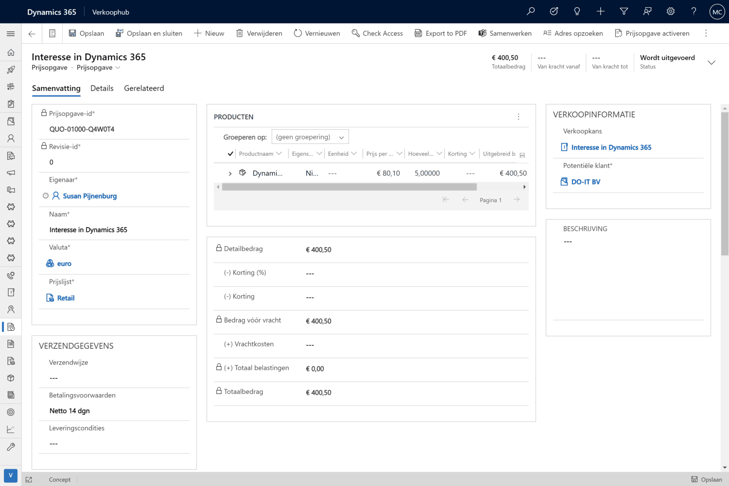Click Nieuw to create a record
Screen dimensions: 729x486
[x=209, y=33]
